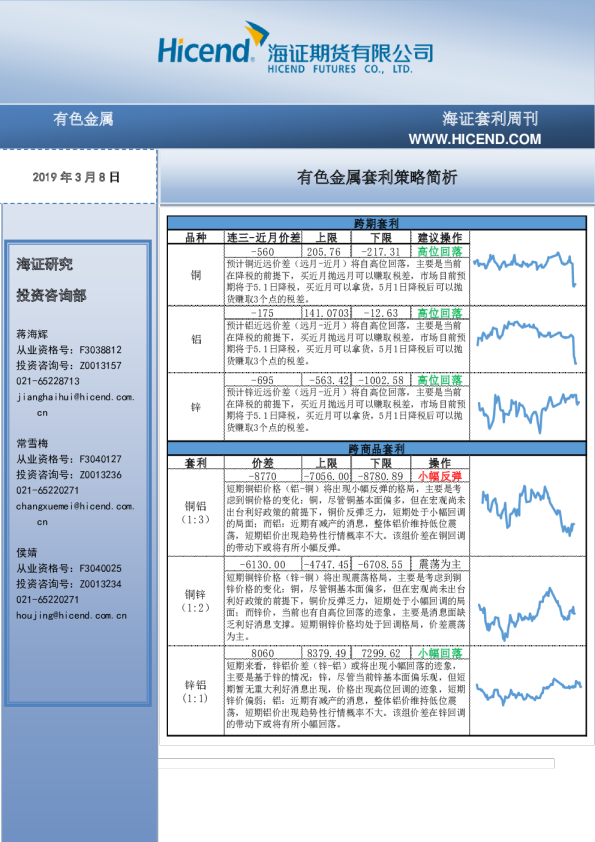Click the copper 跨期套利 sparkline chart

click(526, 268)
